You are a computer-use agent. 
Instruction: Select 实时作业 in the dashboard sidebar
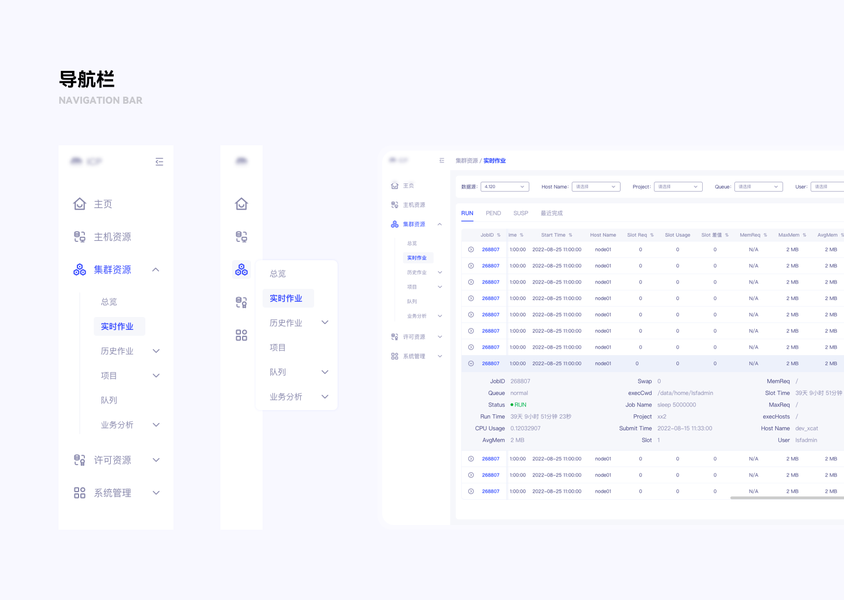click(418, 258)
